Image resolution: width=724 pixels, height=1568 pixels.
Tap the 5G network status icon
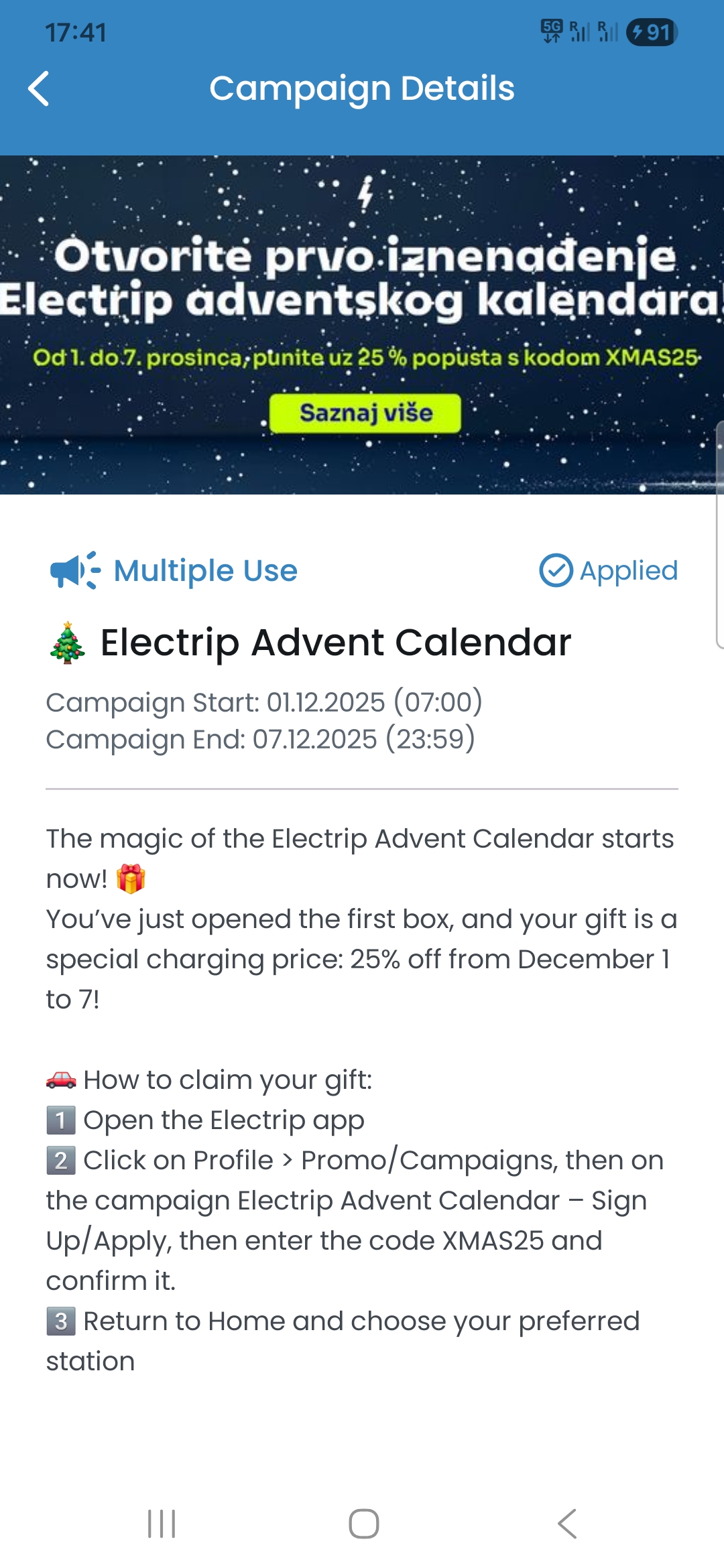(552, 31)
